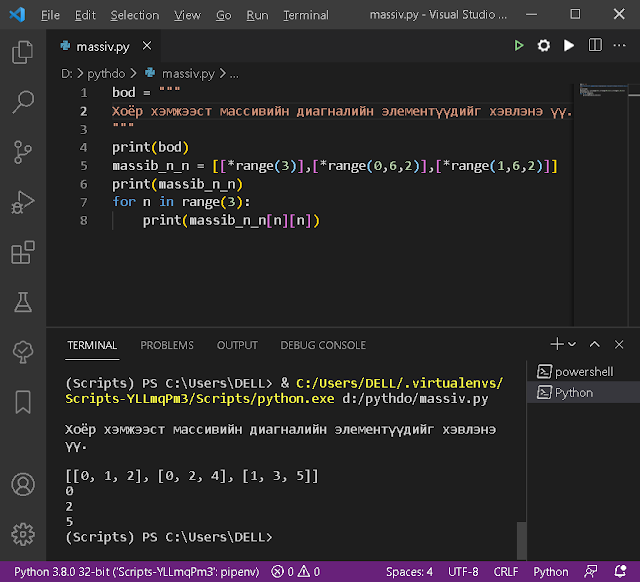Click the gear icon in editor toolbar
The height and width of the screenshot is (582, 640).
point(544,45)
